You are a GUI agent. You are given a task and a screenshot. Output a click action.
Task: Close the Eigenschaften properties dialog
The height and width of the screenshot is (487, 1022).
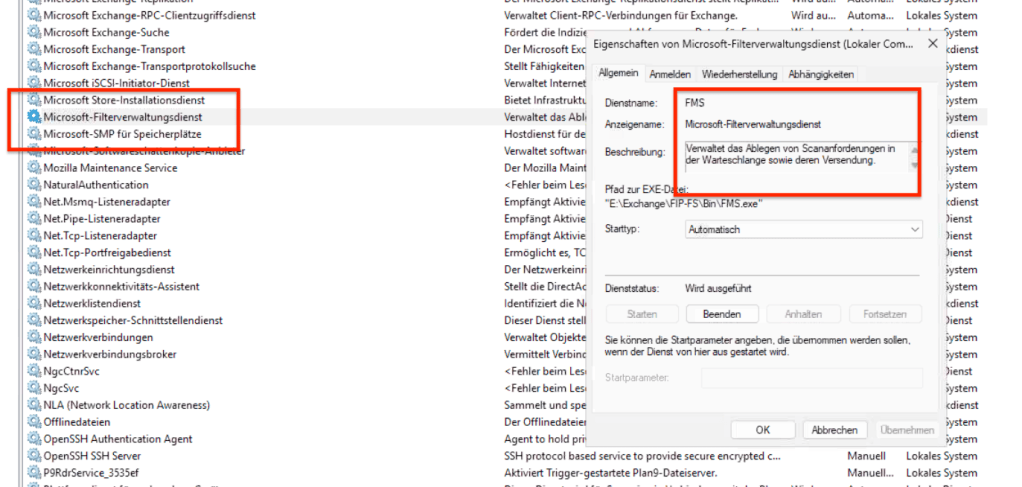(932, 44)
